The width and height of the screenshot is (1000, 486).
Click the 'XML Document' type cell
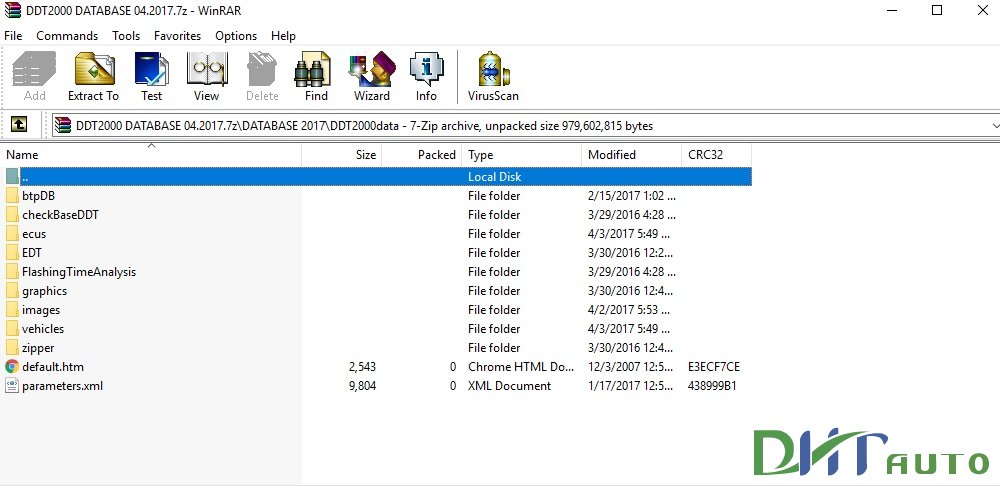[x=510, y=386]
